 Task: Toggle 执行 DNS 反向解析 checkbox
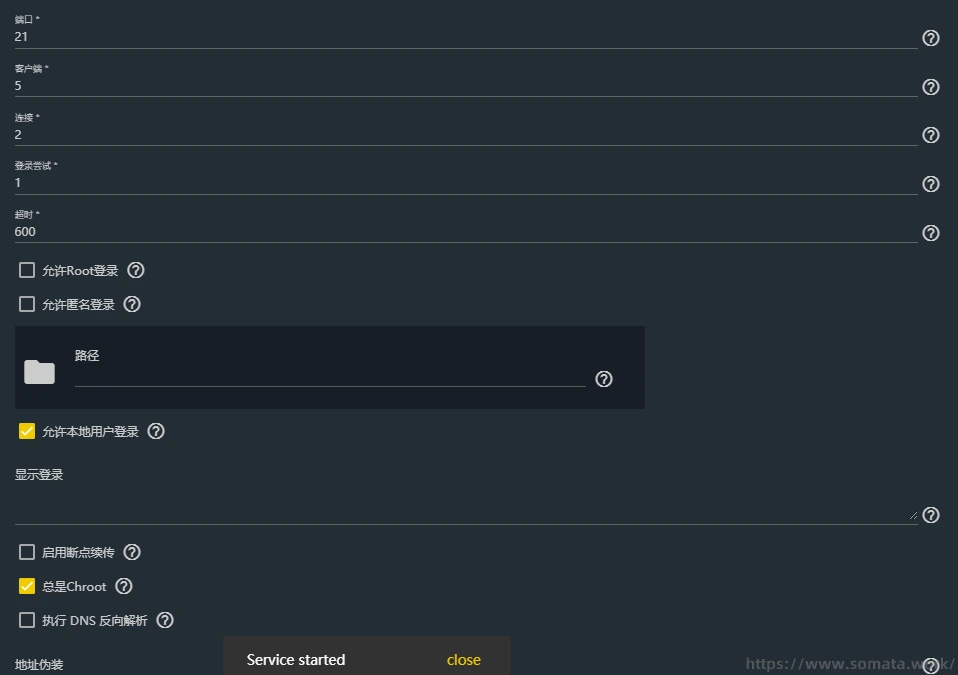(27, 620)
